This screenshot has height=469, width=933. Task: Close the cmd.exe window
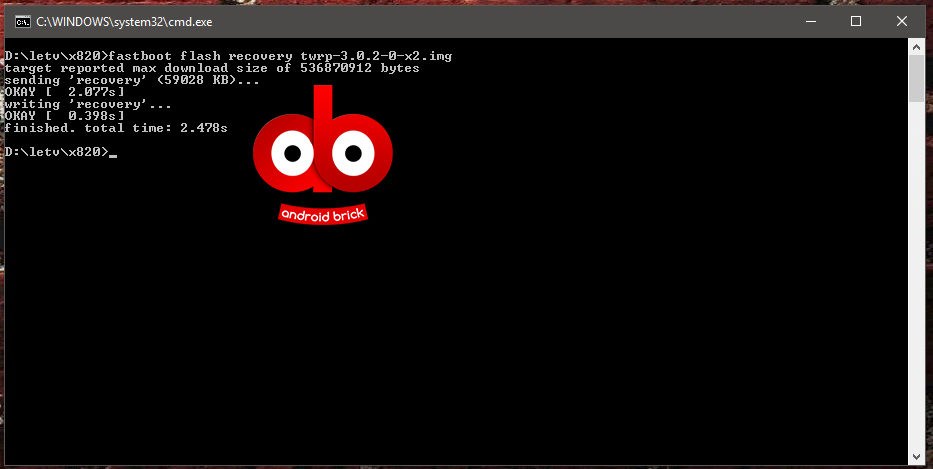click(902, 21)
